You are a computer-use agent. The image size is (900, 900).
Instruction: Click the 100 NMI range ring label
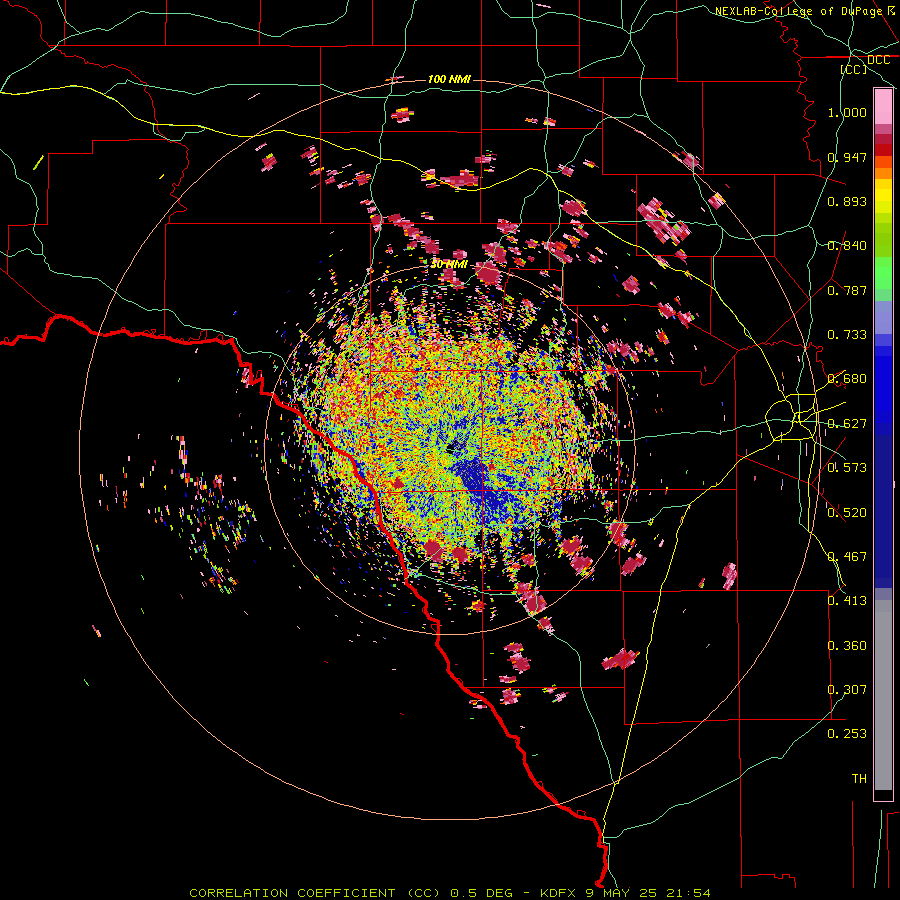pos(449,79)
